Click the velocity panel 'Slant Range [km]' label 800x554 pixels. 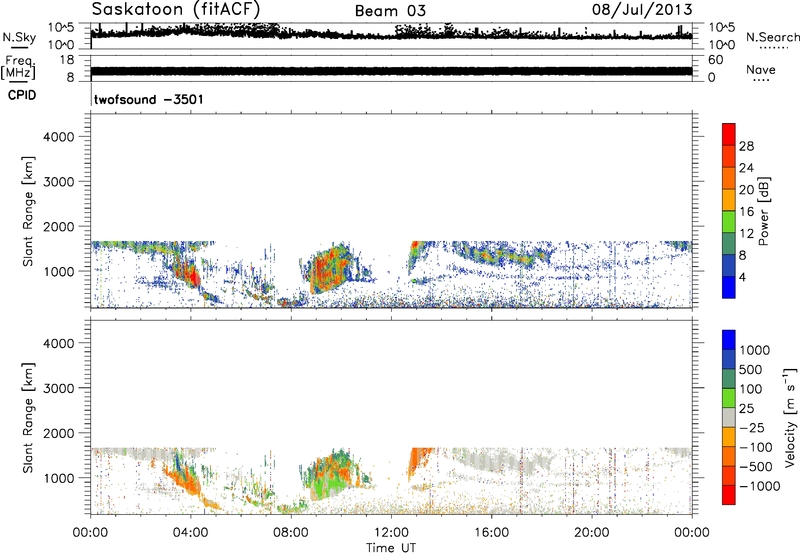[x=28, y=418]
